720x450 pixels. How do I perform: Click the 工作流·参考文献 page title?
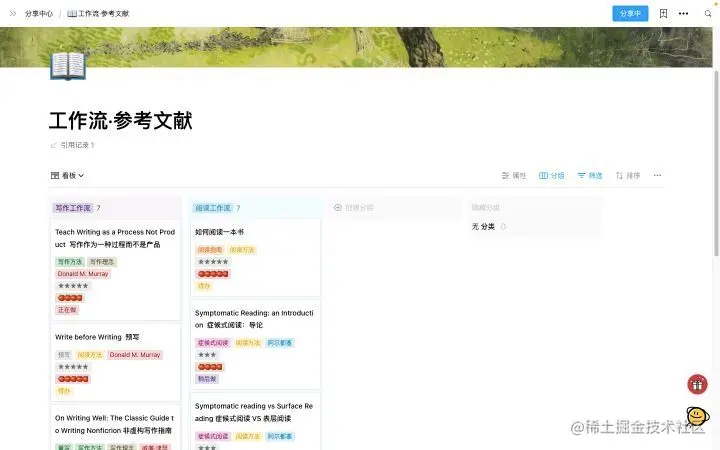[x=121, y=121]
